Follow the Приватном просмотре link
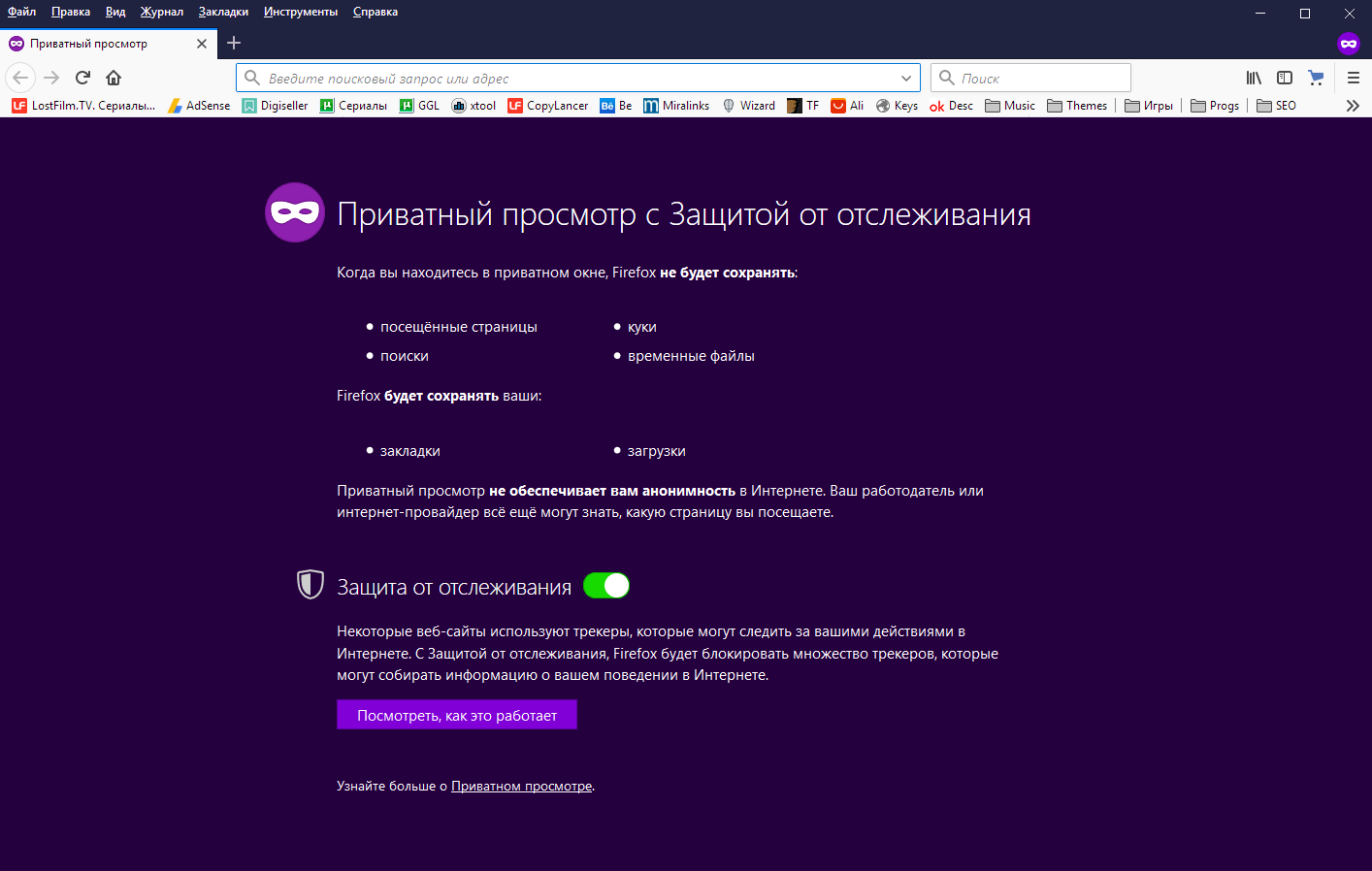The height and width of the screenshot is (871, 1372). coord(522,787)
